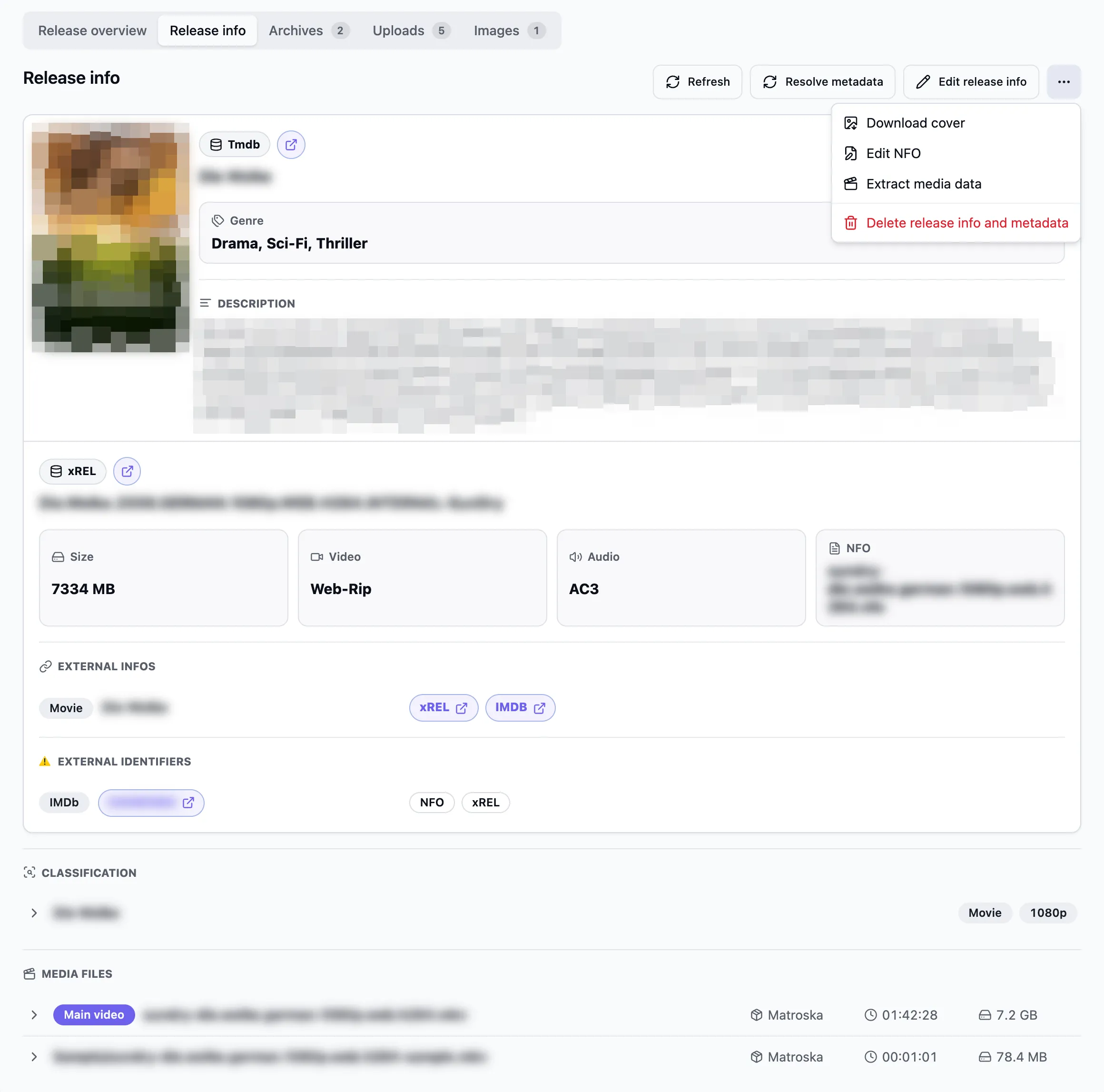Image resolution: width=1104 pixels, height=1092 pixels.
Task: Open the blurred IMDb identifier link
Action: tap(151, 803)
